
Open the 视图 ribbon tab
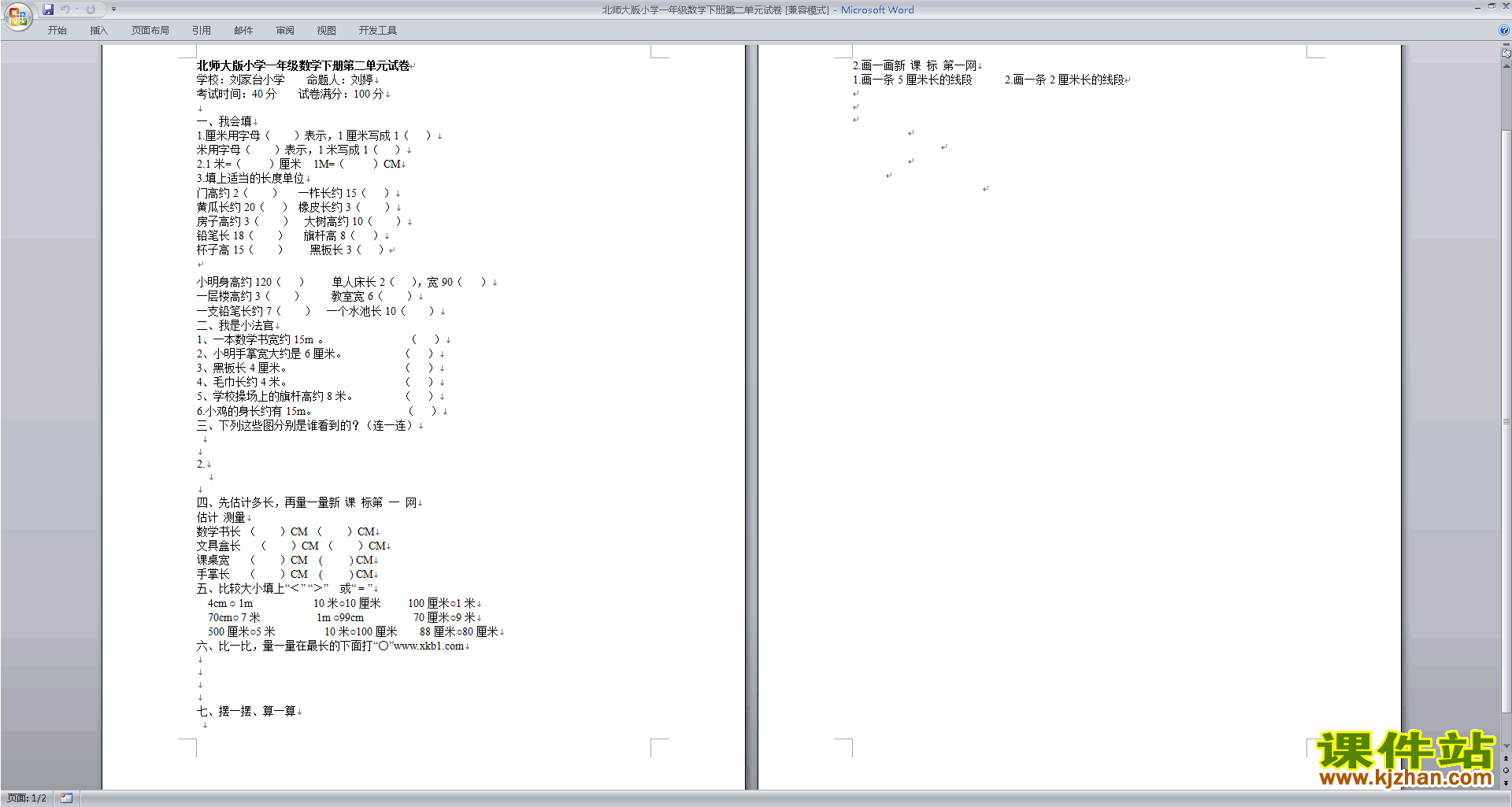pyautogui.click(x=326, y=30)
